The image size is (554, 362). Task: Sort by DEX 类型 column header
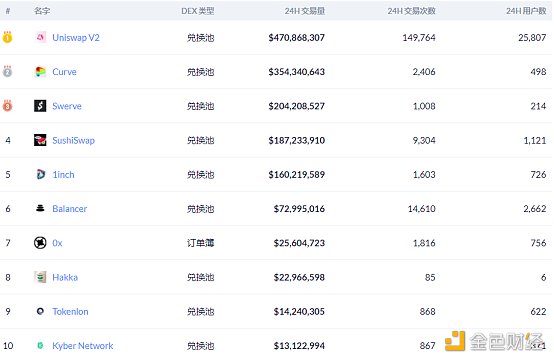pyautogui.click(x=198, y=11)
